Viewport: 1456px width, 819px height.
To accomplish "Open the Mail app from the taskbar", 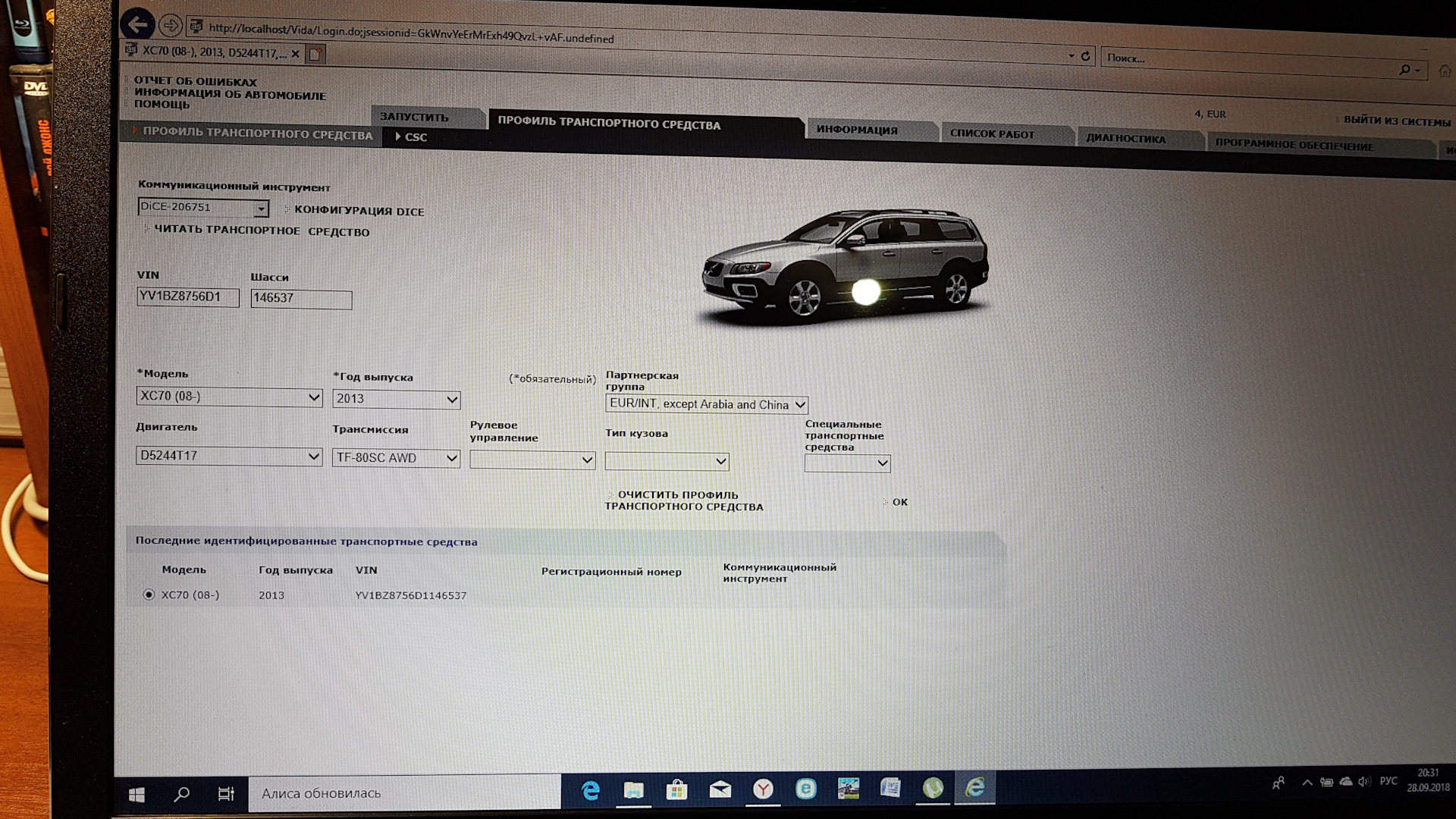I will (x=720, y=790).
